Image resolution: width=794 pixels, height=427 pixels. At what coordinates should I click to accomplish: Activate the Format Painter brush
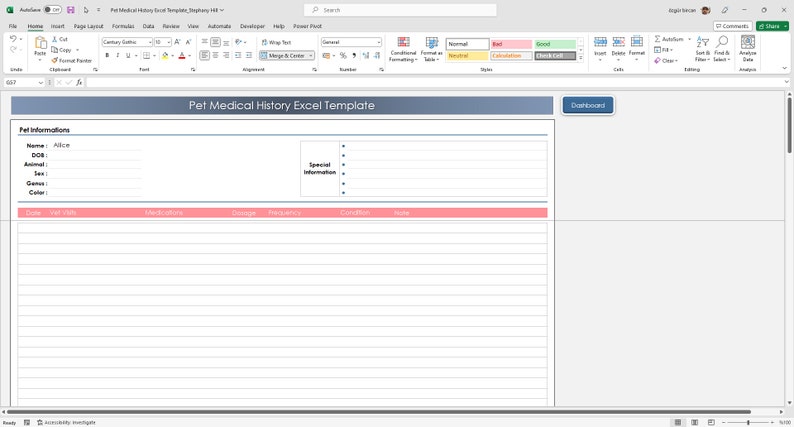pos(55,60)
